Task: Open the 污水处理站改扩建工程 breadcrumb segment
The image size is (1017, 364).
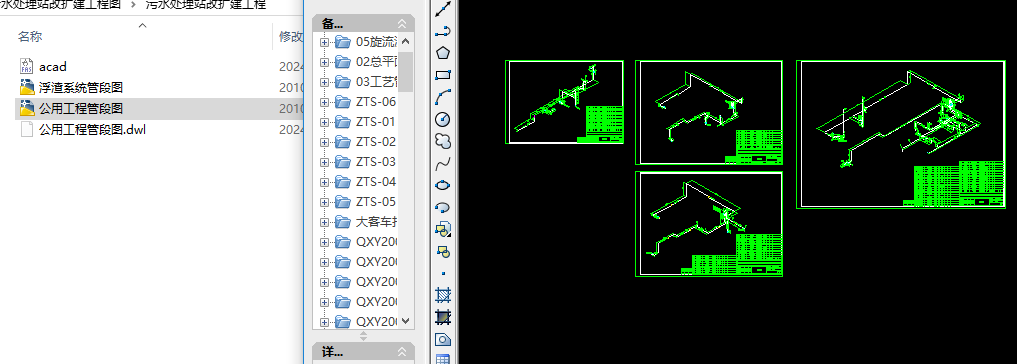Action: (x=206, y=5)
